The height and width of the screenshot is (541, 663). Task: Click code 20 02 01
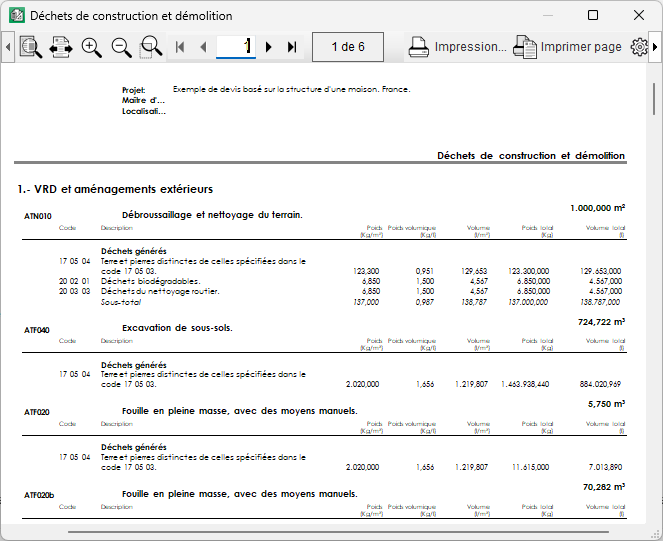(74, 281)
